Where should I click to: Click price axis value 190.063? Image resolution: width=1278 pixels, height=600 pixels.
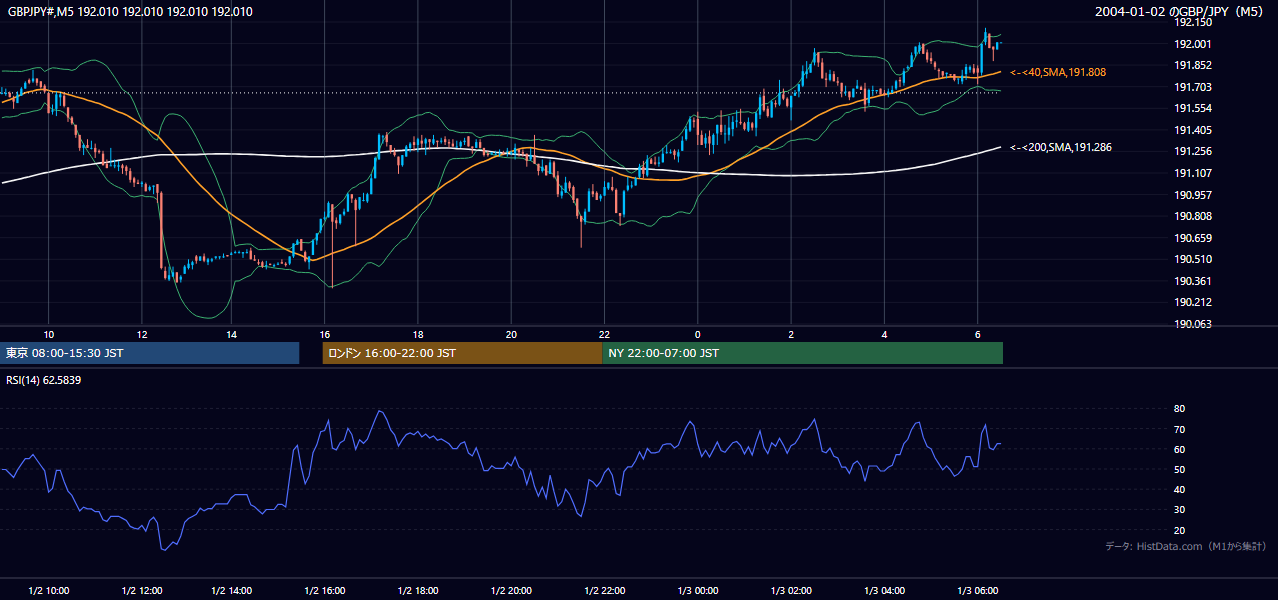pyautogui.click(x=1192, y=324)
